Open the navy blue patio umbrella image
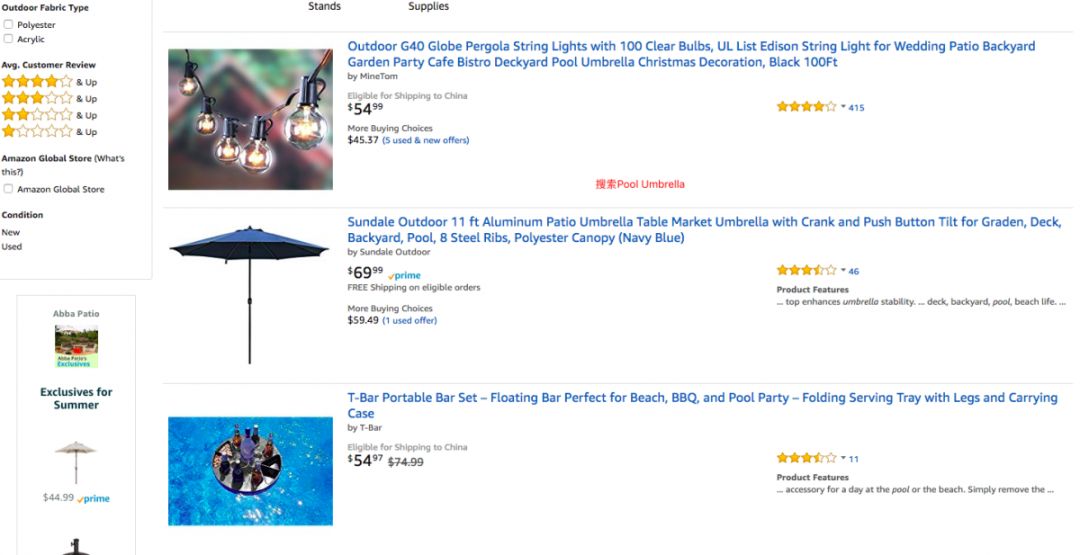The height and width of the screenshot is (555, 1080). click(x=250, y=292)
